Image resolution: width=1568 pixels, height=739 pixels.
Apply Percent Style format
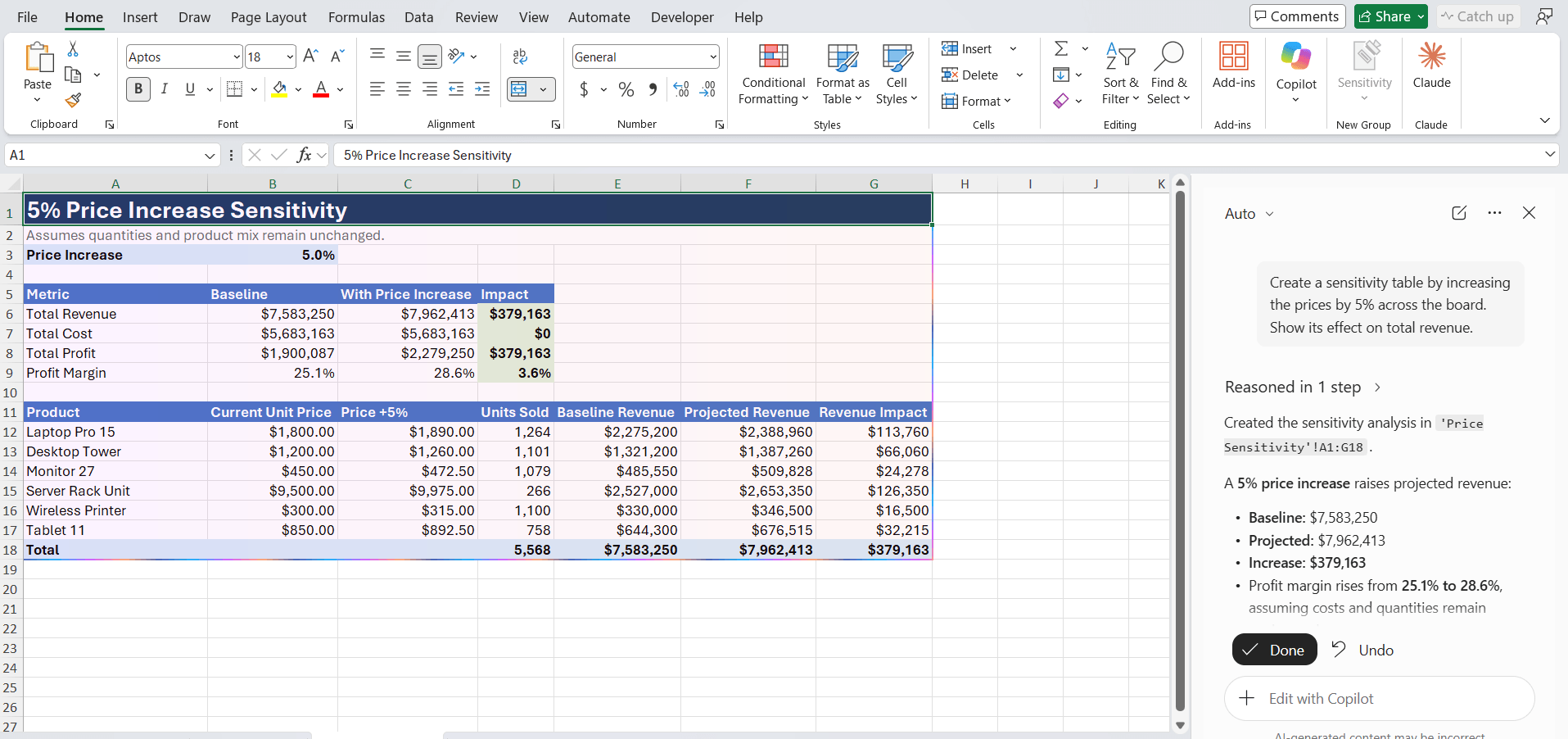(x=626, y=88)
